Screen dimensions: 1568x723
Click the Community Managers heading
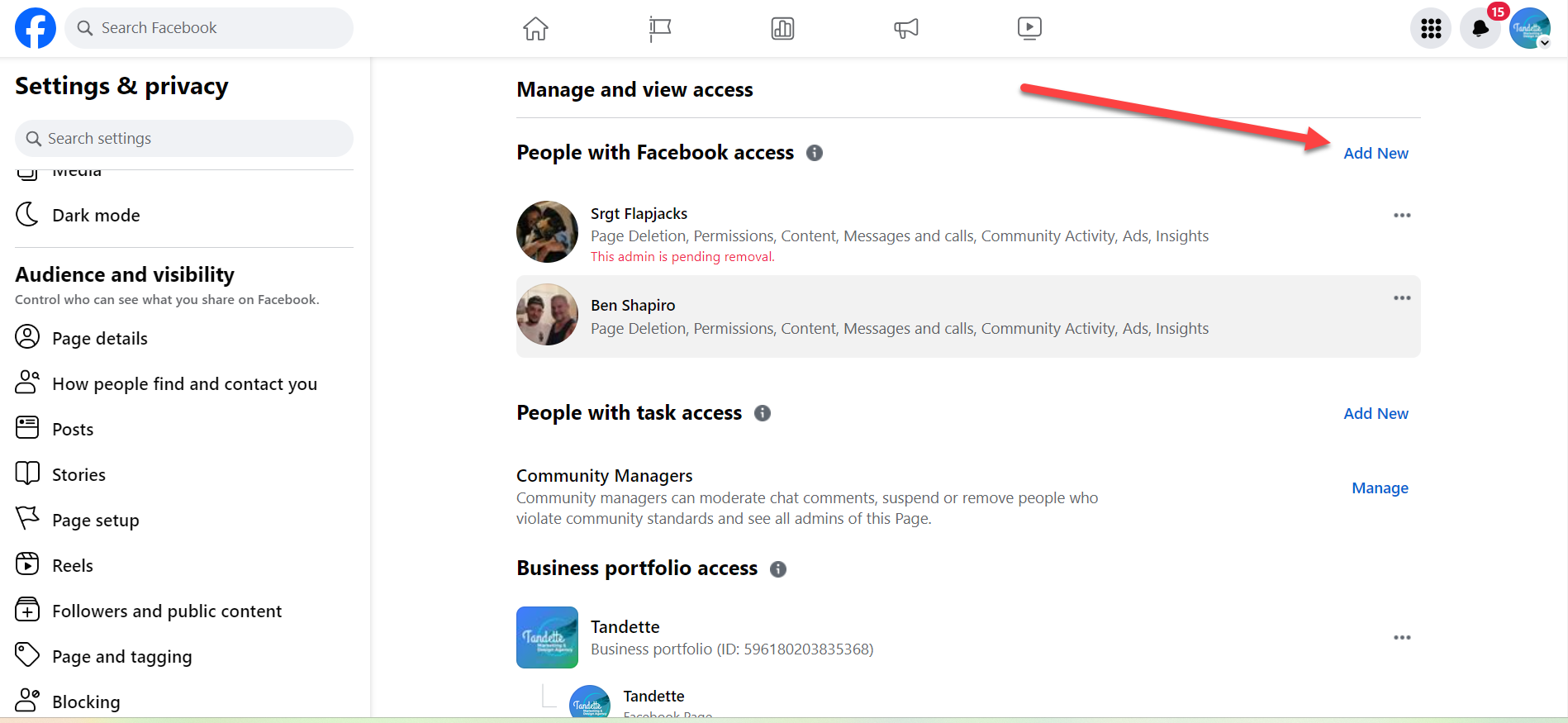coord(604,475)
